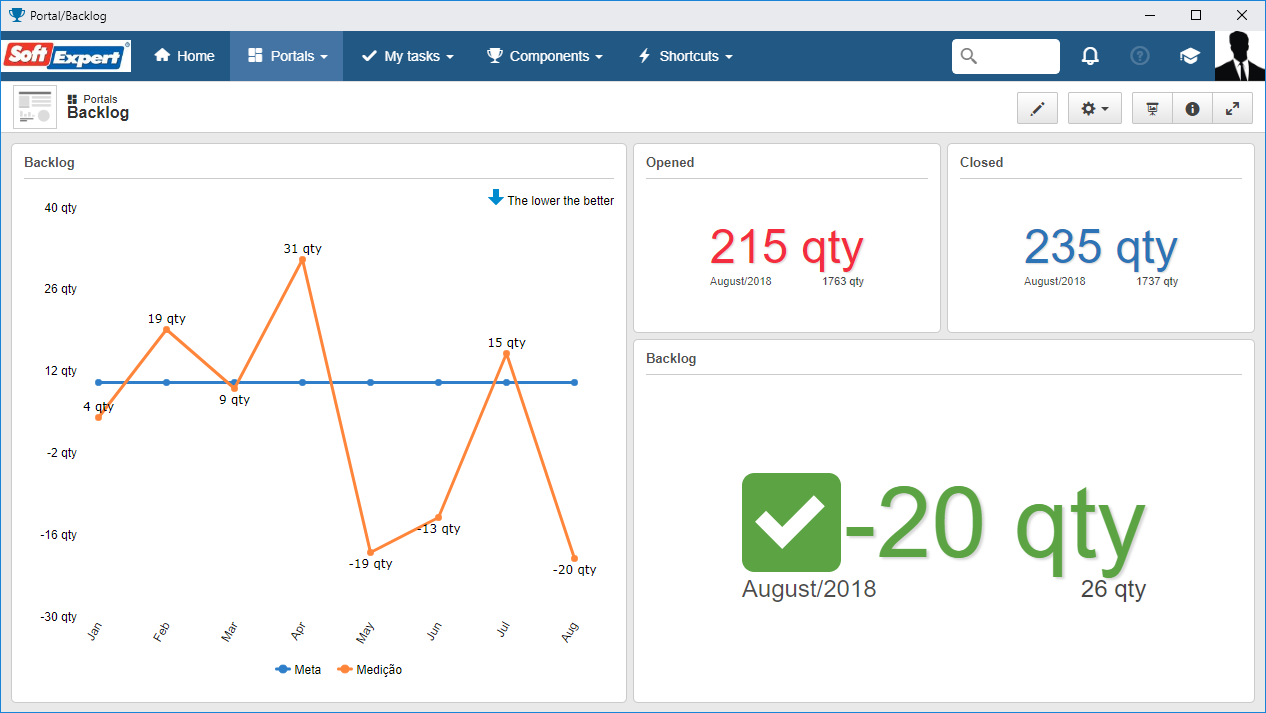Open the gear settings dropdown

(1095, 108)
